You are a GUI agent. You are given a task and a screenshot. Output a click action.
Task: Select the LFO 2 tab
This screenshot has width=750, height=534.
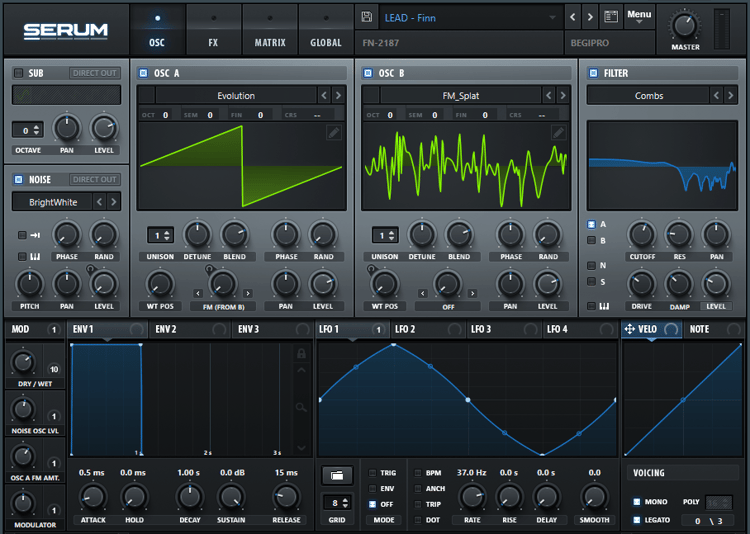click(x=428, y=329)
